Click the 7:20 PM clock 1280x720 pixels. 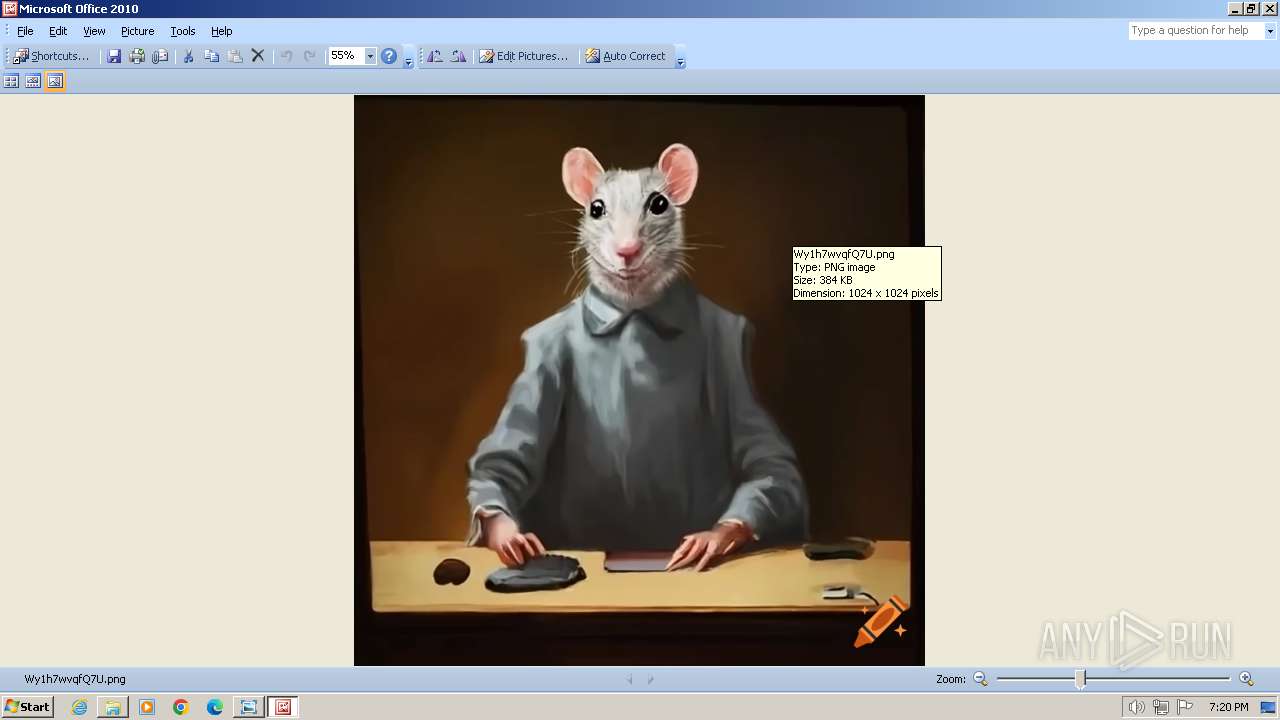tap(1228, 707)
